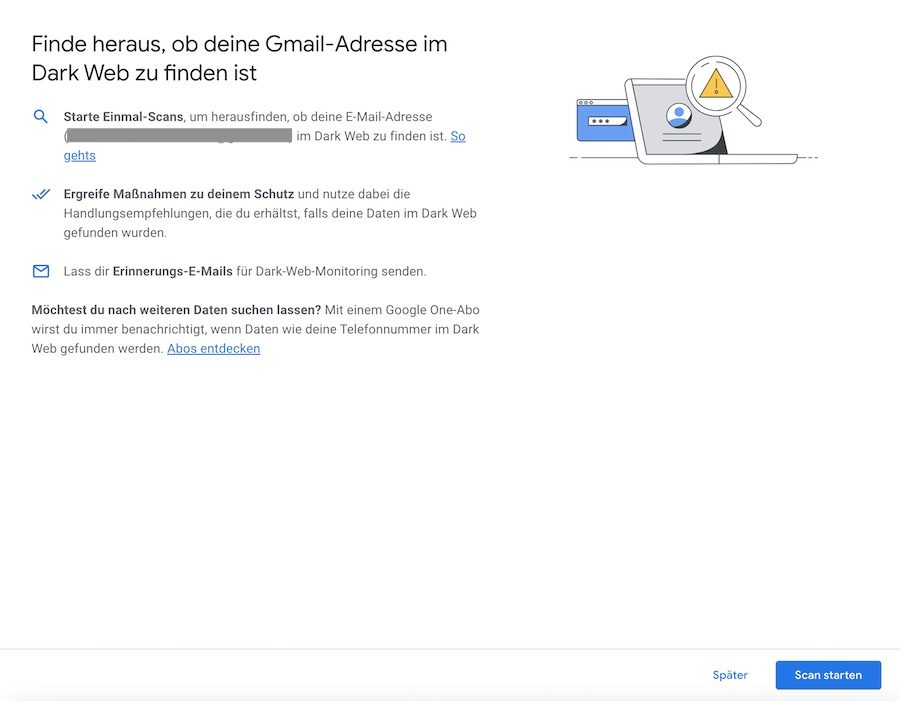Click the warning triangle in the magnifier illustration
This screenshot has width=900, height=701.
click(716, 84)
